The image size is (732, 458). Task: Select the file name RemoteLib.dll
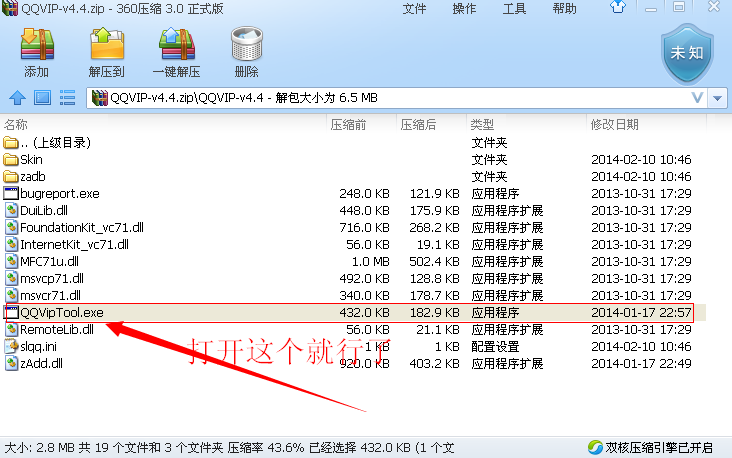(x=57, y=330)
